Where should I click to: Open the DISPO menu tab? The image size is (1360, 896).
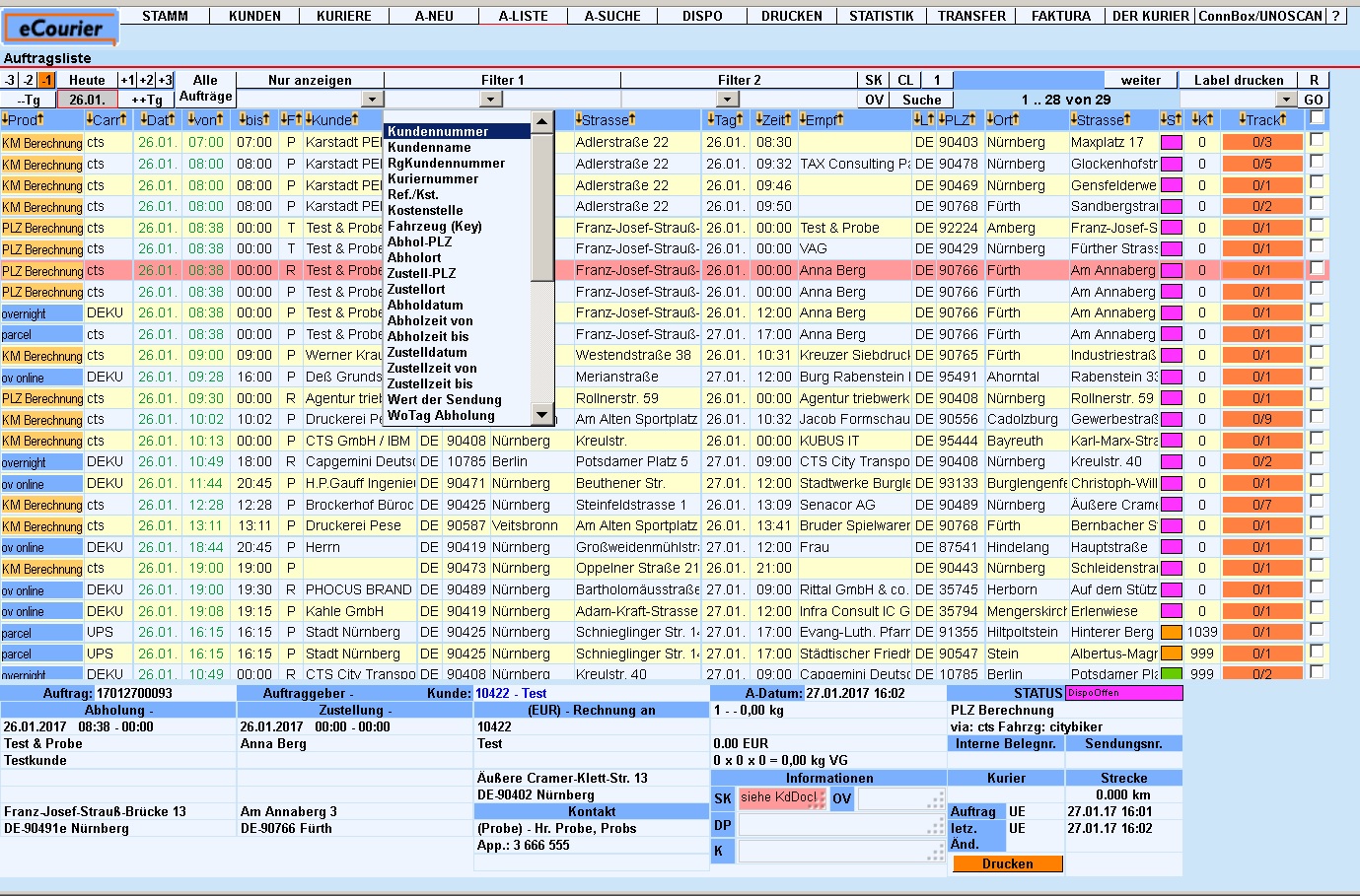[x=702, y=16]
